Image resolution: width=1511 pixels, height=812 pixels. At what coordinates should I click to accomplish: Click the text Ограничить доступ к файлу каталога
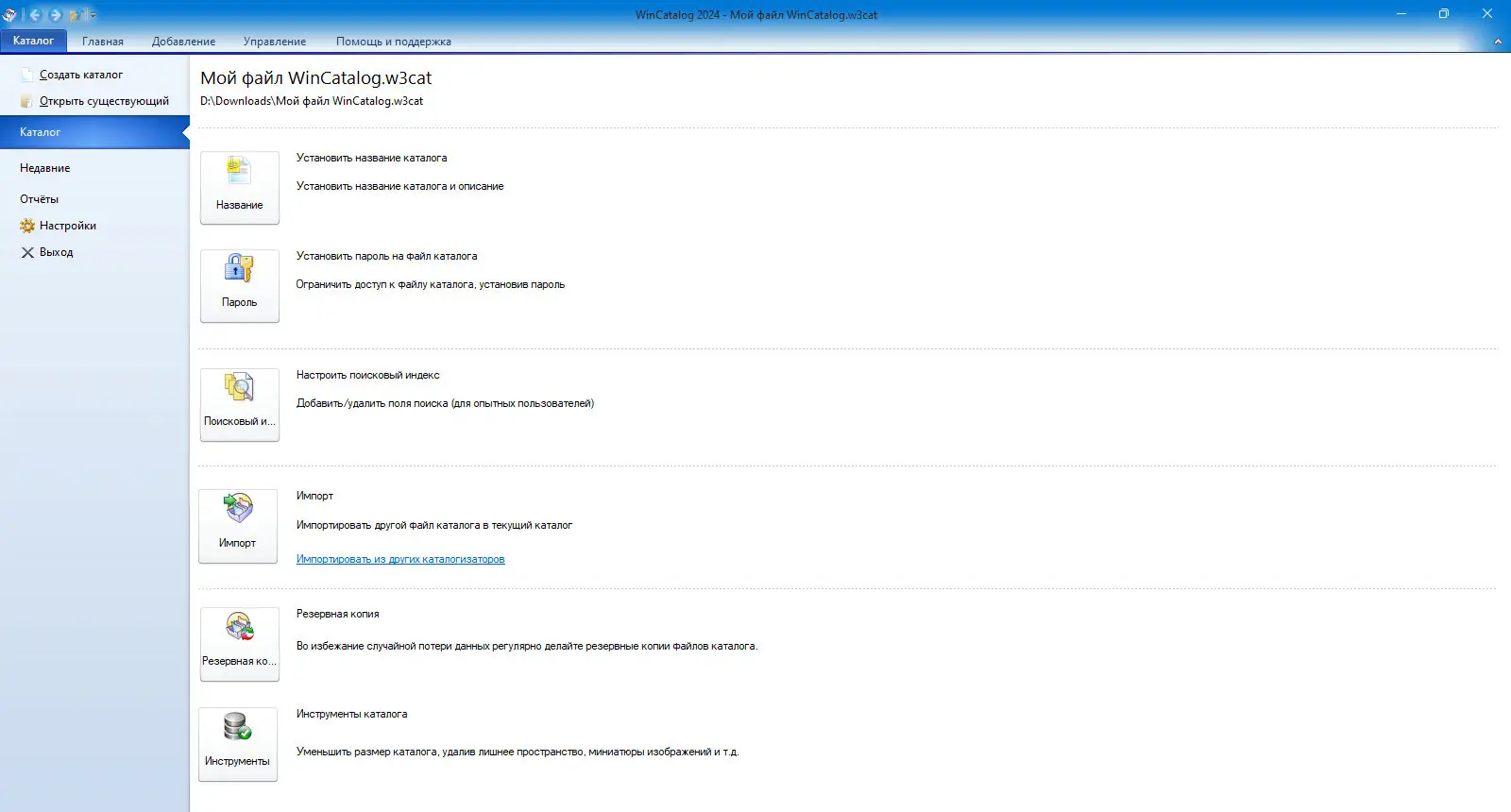coord(385,284)
